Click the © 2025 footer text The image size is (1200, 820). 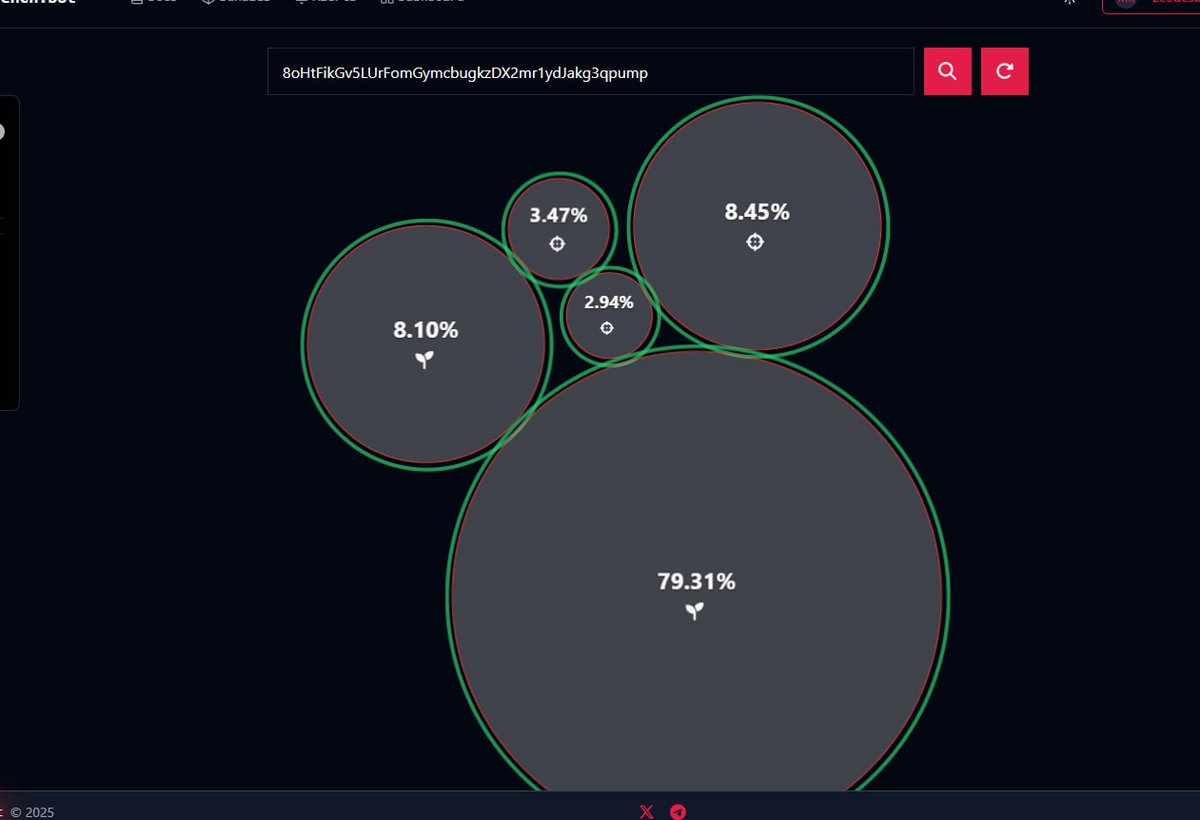(31, 812)
